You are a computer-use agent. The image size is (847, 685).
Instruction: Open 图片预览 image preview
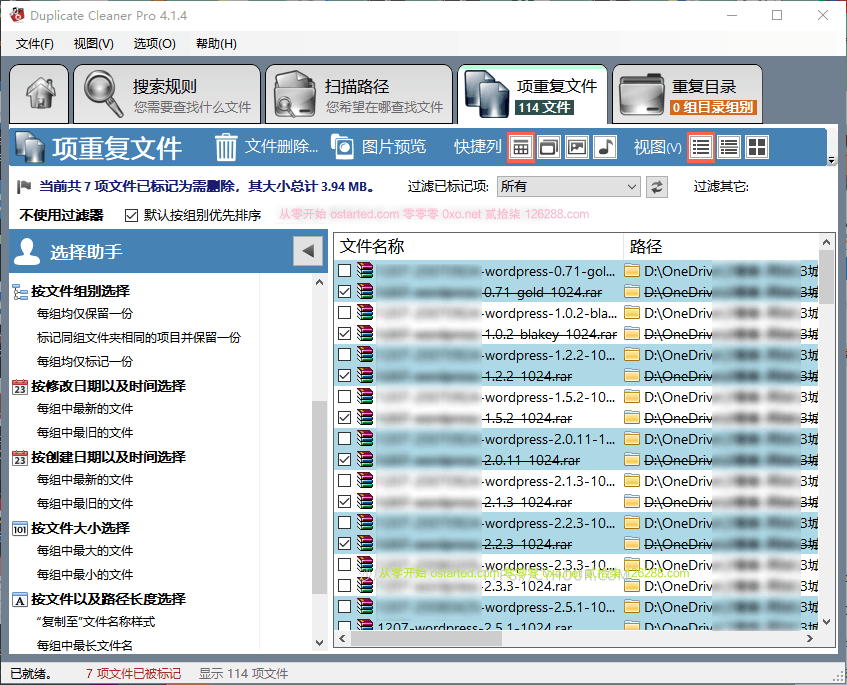pyautogui.click(x=378, y=146)
